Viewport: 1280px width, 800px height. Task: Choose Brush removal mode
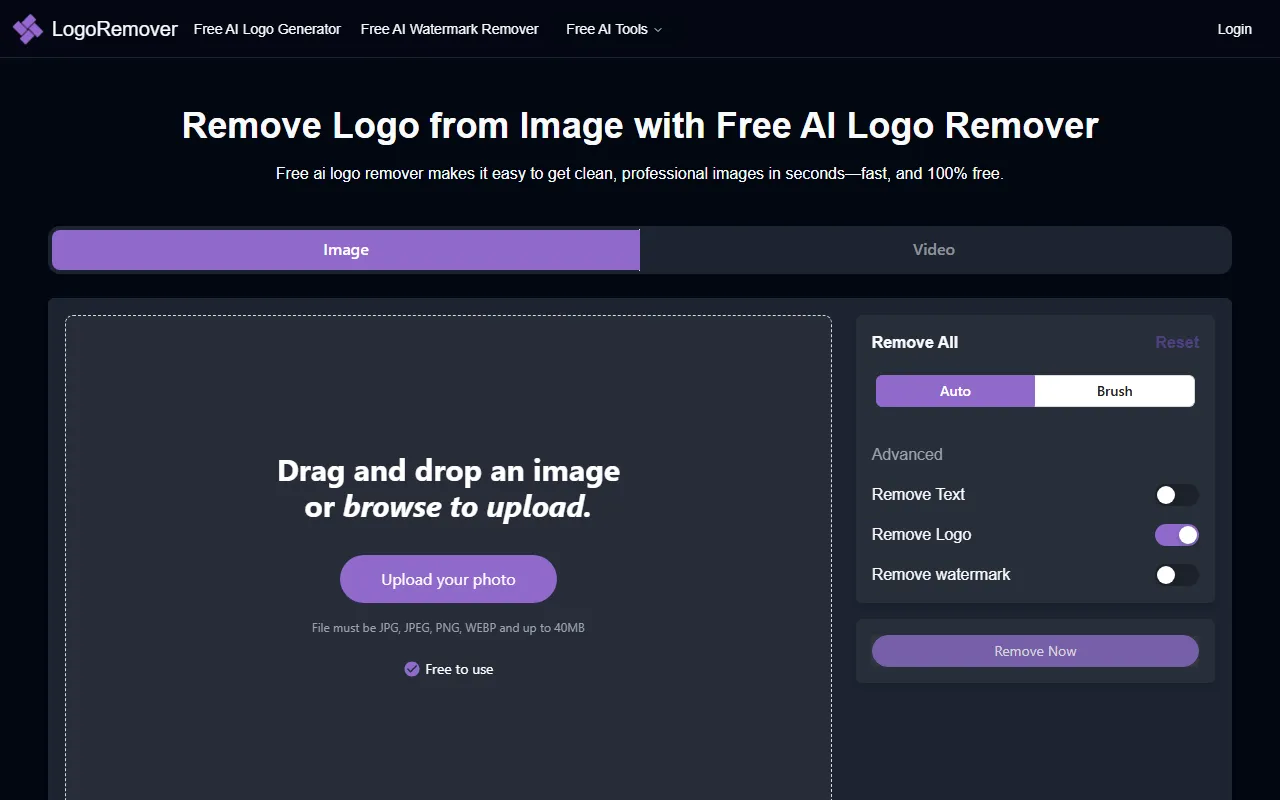point(1114,391)
